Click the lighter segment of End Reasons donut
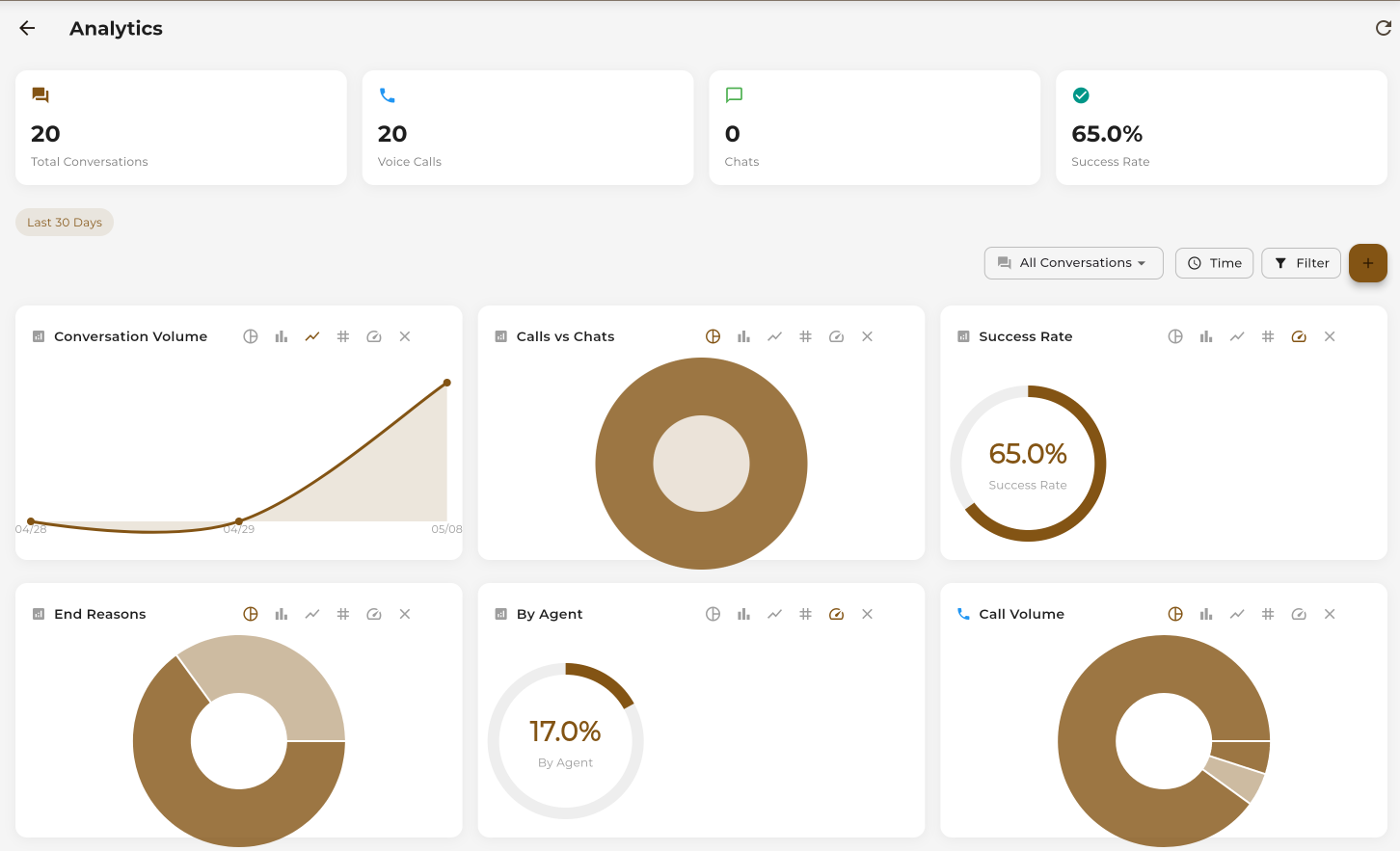The height and width of the screenshot is (851, 1400). pyautogui.click(x=275, y=675)
